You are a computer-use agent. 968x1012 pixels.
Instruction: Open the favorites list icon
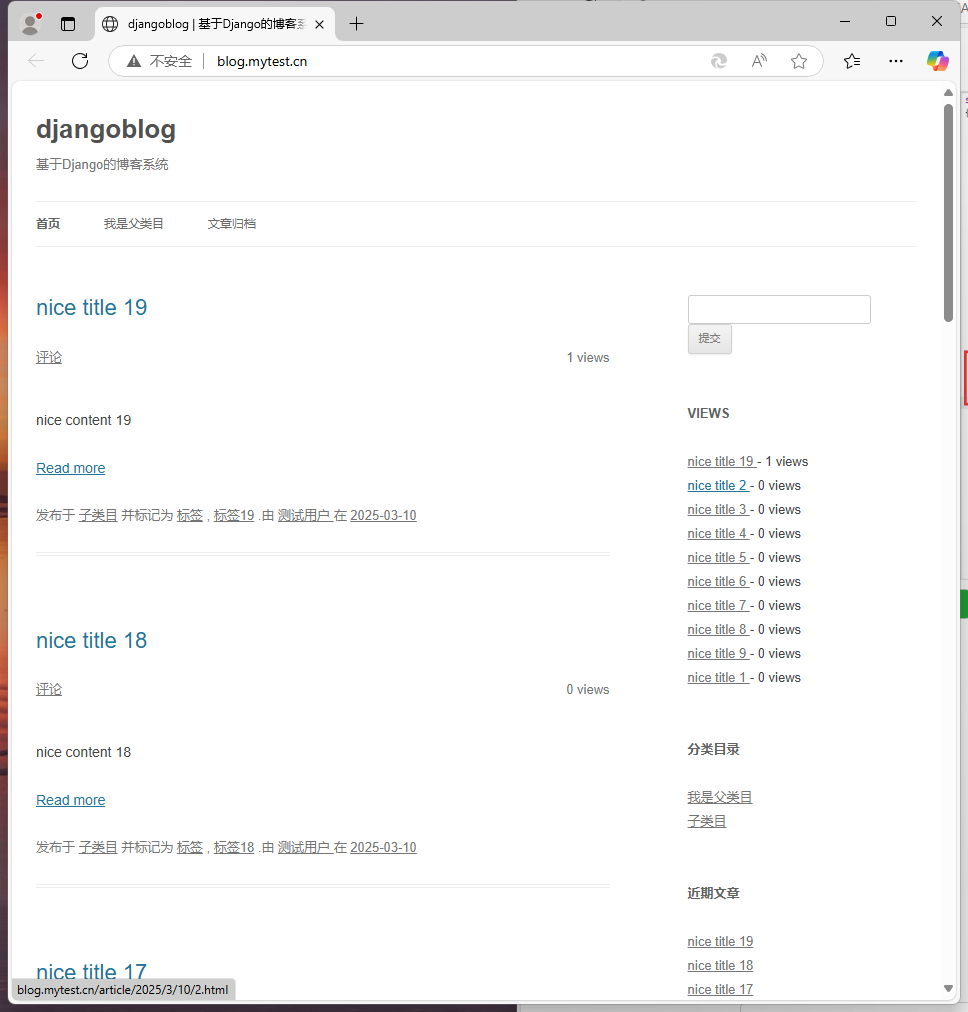[x=852, y=61]
